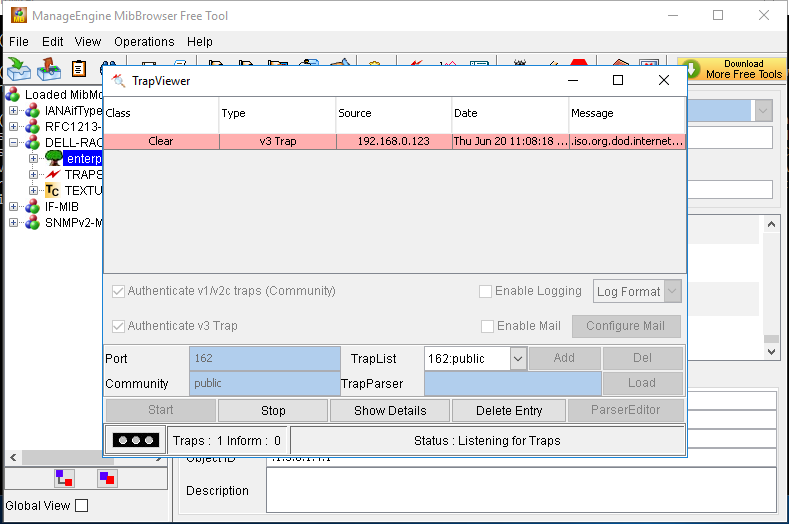Expand the TEXTUAL tree node
Image resolution: width=789 pixels, height=524 pixels.
click(33, 190)
